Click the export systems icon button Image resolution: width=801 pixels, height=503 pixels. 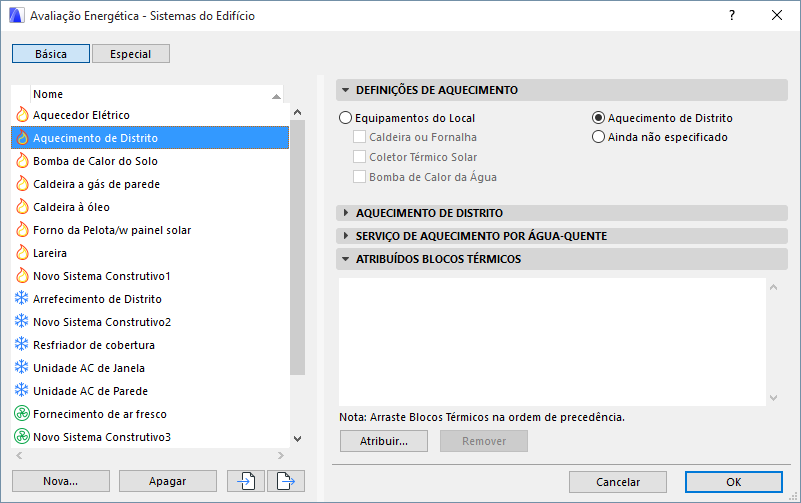286,481
